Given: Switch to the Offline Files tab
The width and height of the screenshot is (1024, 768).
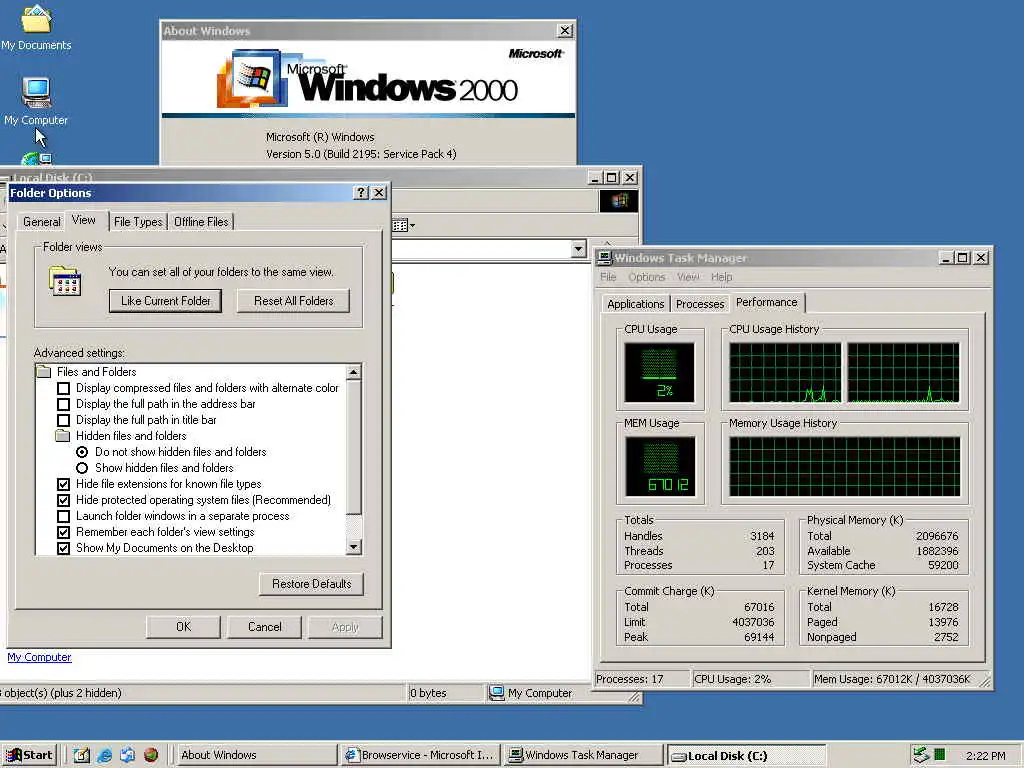Looking at the screenshot, I should (x=201, y=222).
